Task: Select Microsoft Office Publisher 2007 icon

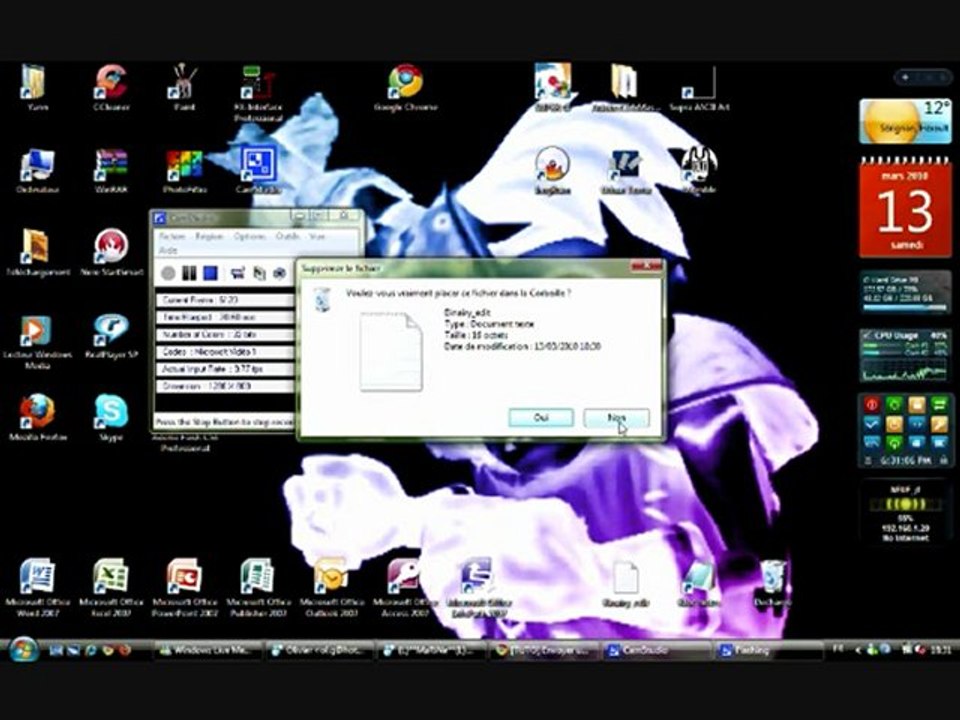Action: 258,587
